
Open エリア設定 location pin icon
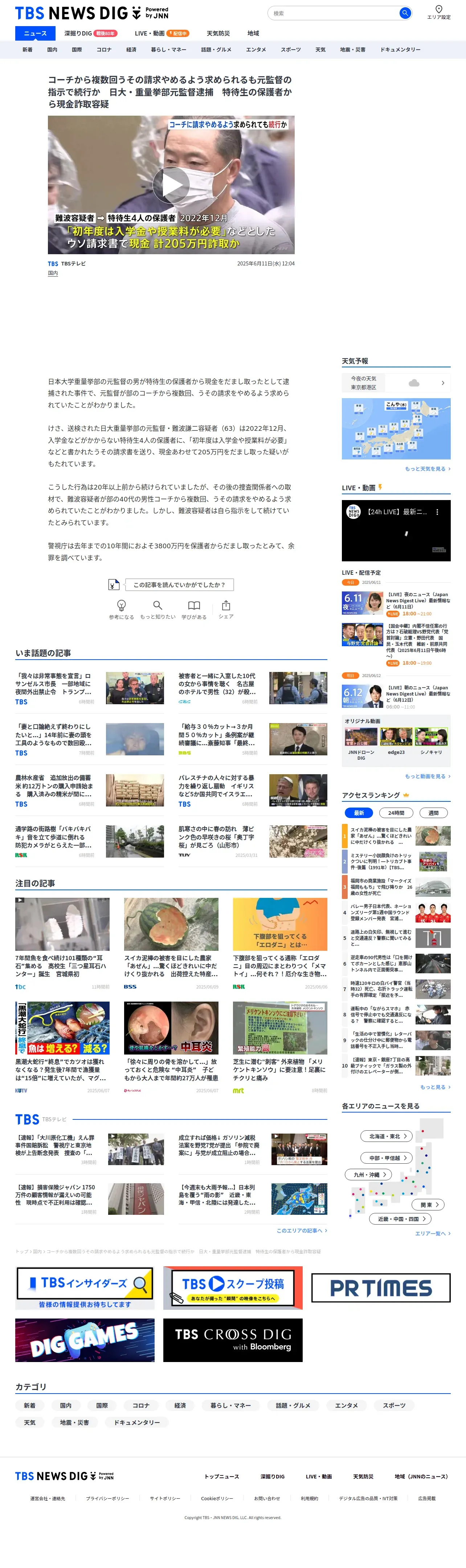[x=438, y=9]
